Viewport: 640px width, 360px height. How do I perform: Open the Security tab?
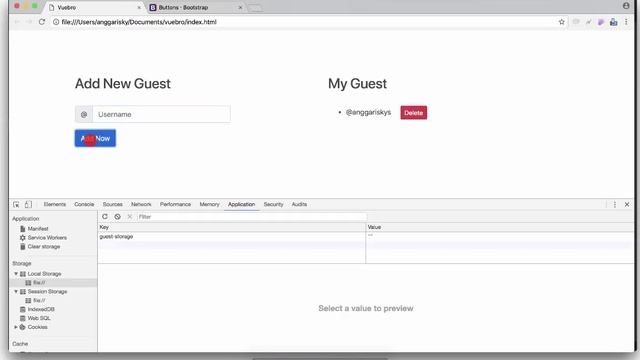click(273, 204)
